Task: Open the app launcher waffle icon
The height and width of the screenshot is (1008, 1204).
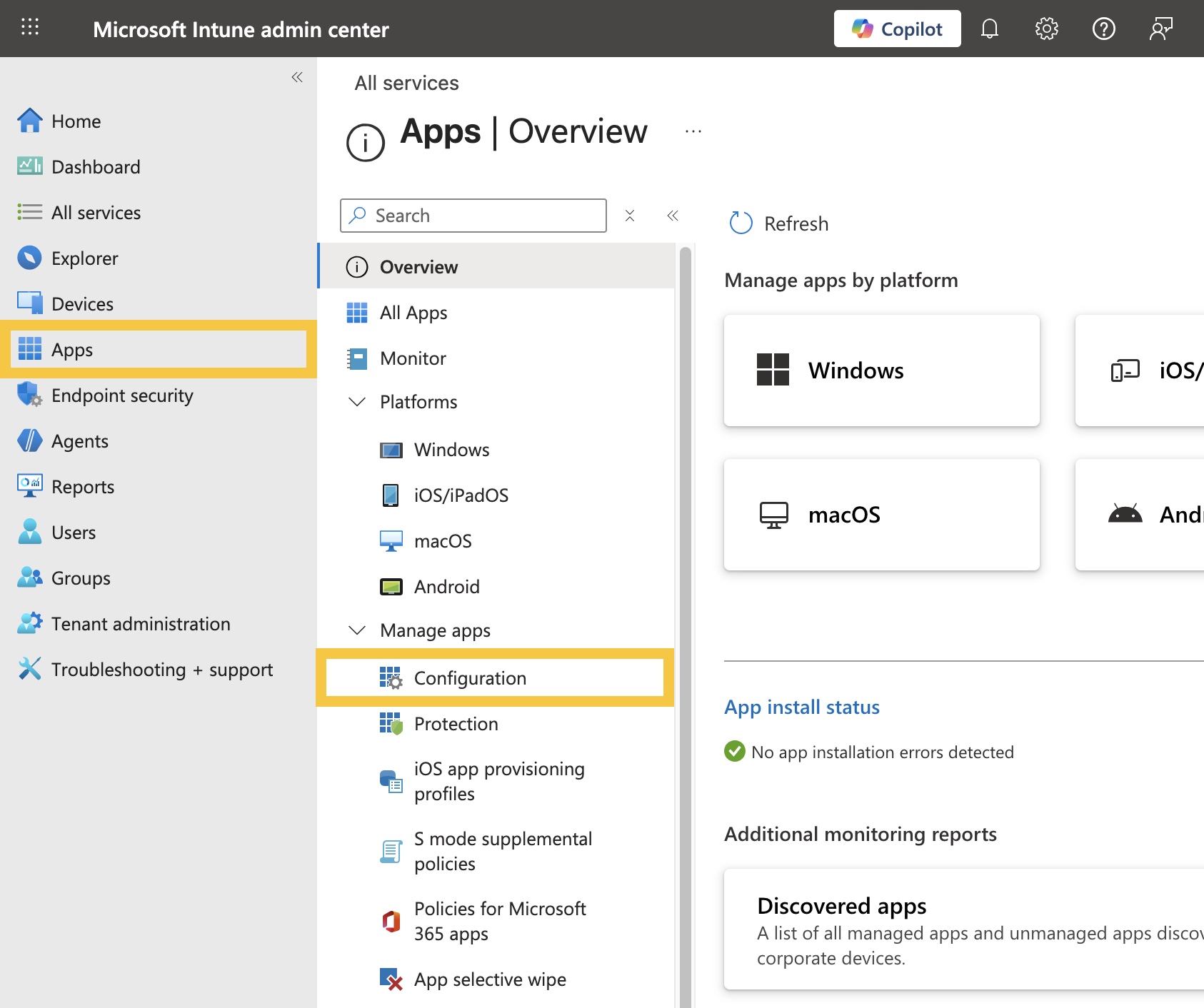Action: 30,28
